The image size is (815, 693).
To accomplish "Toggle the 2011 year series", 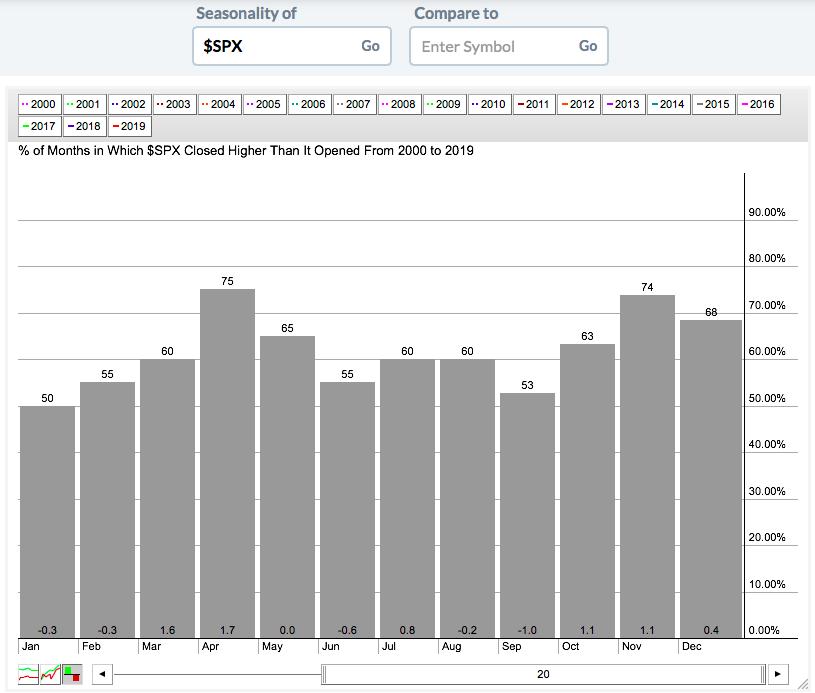I will click(x=534, y=104).
